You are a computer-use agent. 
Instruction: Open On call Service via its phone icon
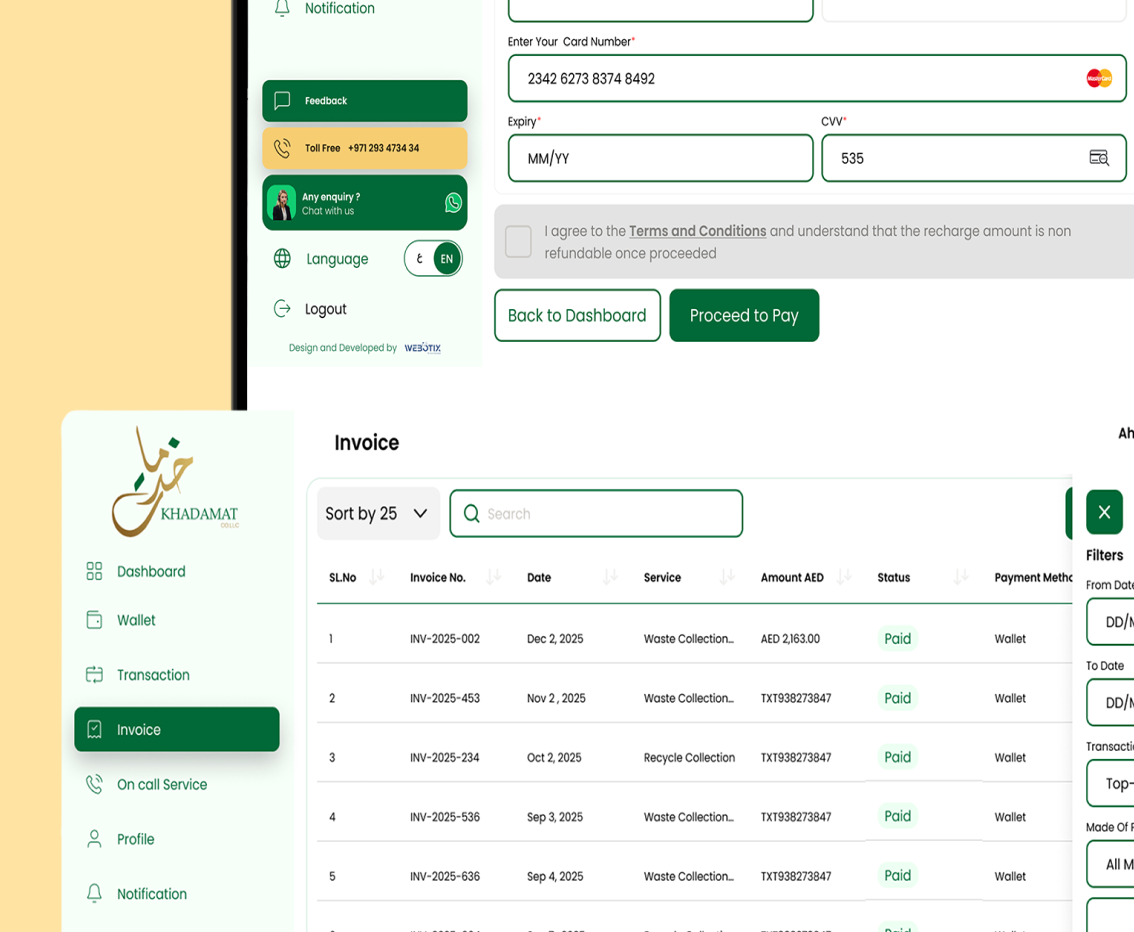point(95,784)
